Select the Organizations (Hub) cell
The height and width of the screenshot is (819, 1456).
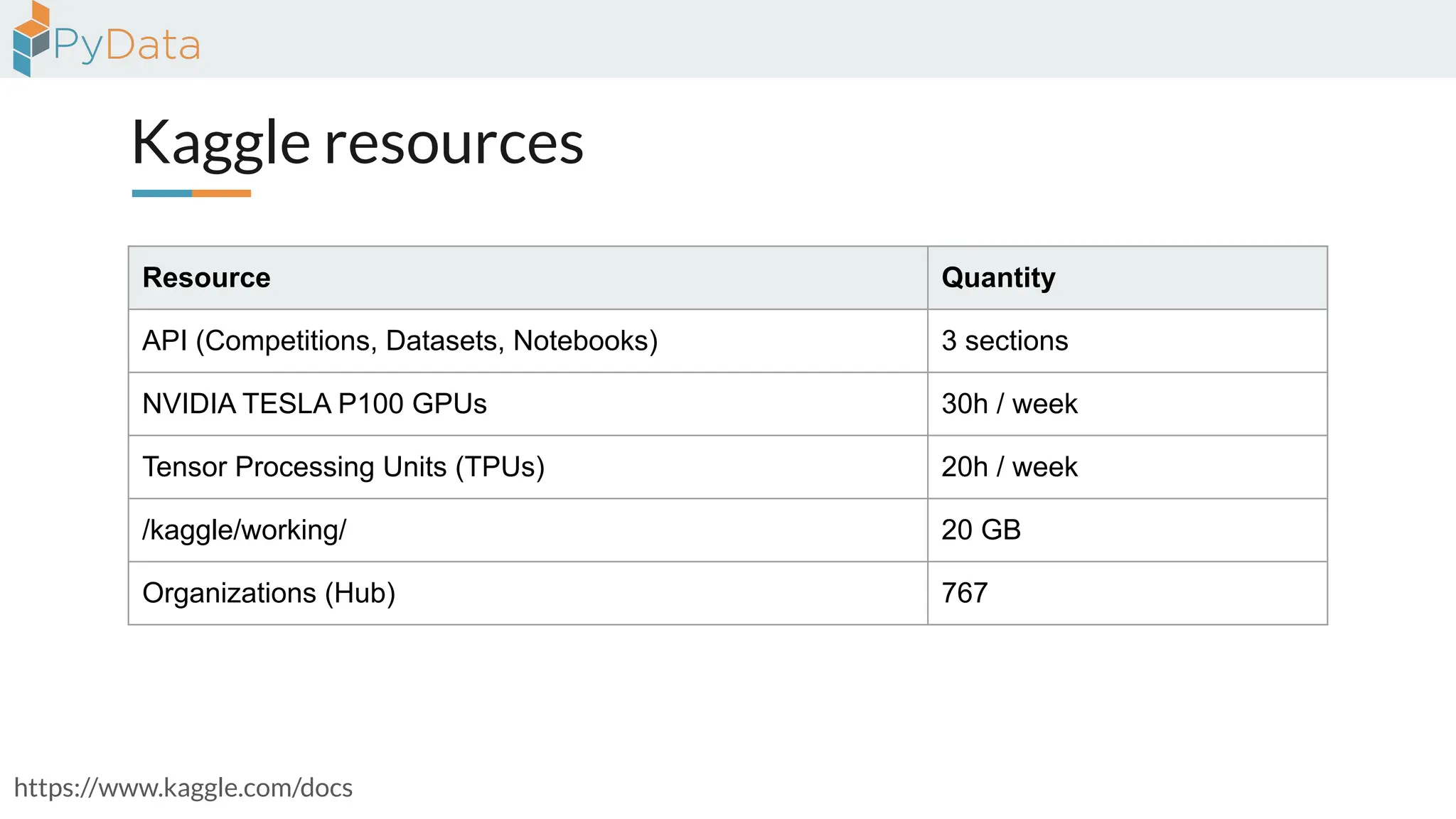point(528,593)
